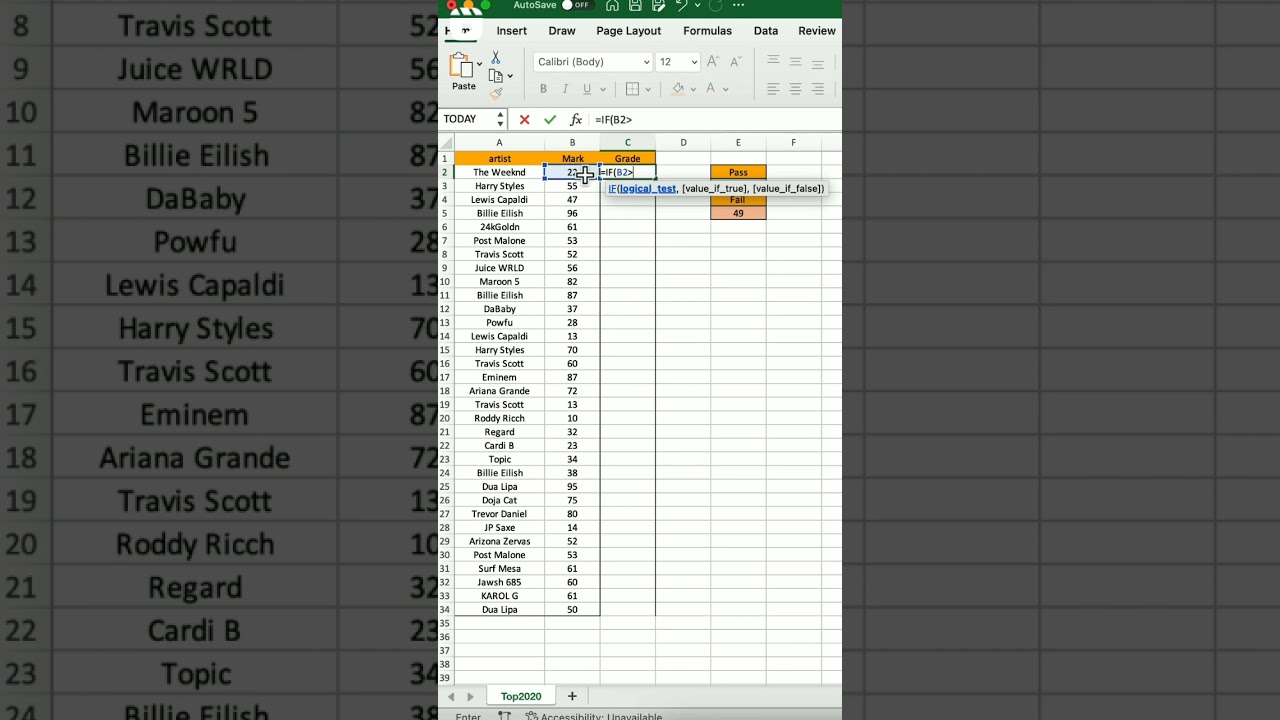Viewport: 1280px width, 720px height.
Task: Open the font size 12 dropdown
Action: pos(678,62)
